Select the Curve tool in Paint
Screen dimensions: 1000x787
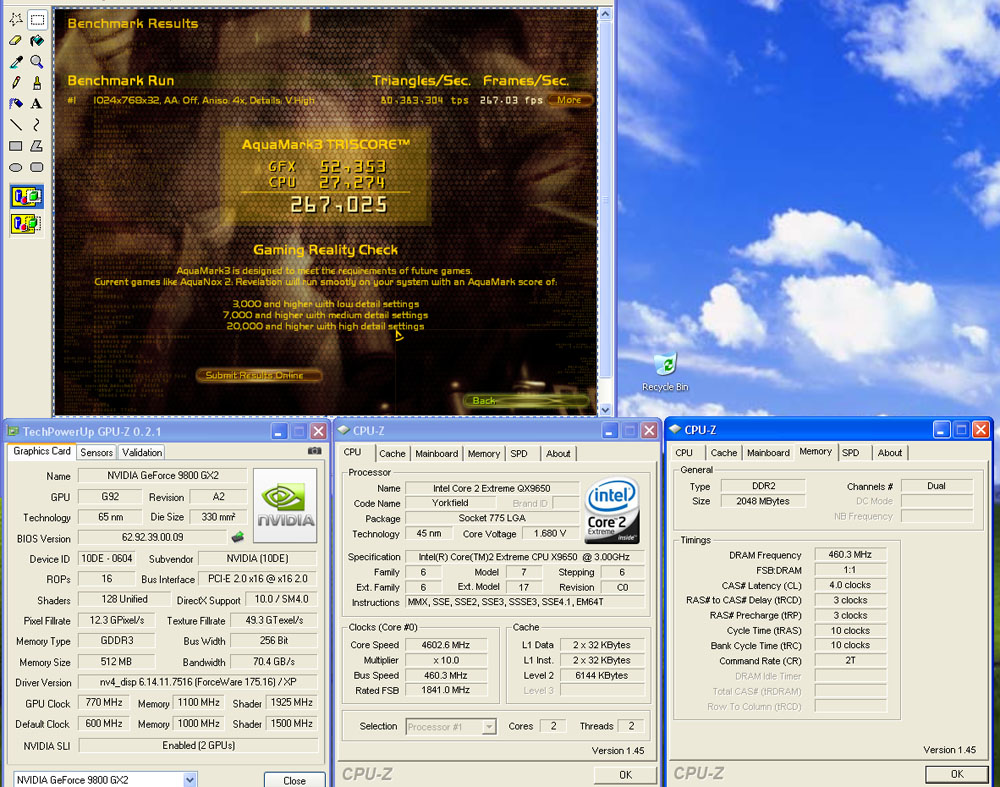pos(37,124)
